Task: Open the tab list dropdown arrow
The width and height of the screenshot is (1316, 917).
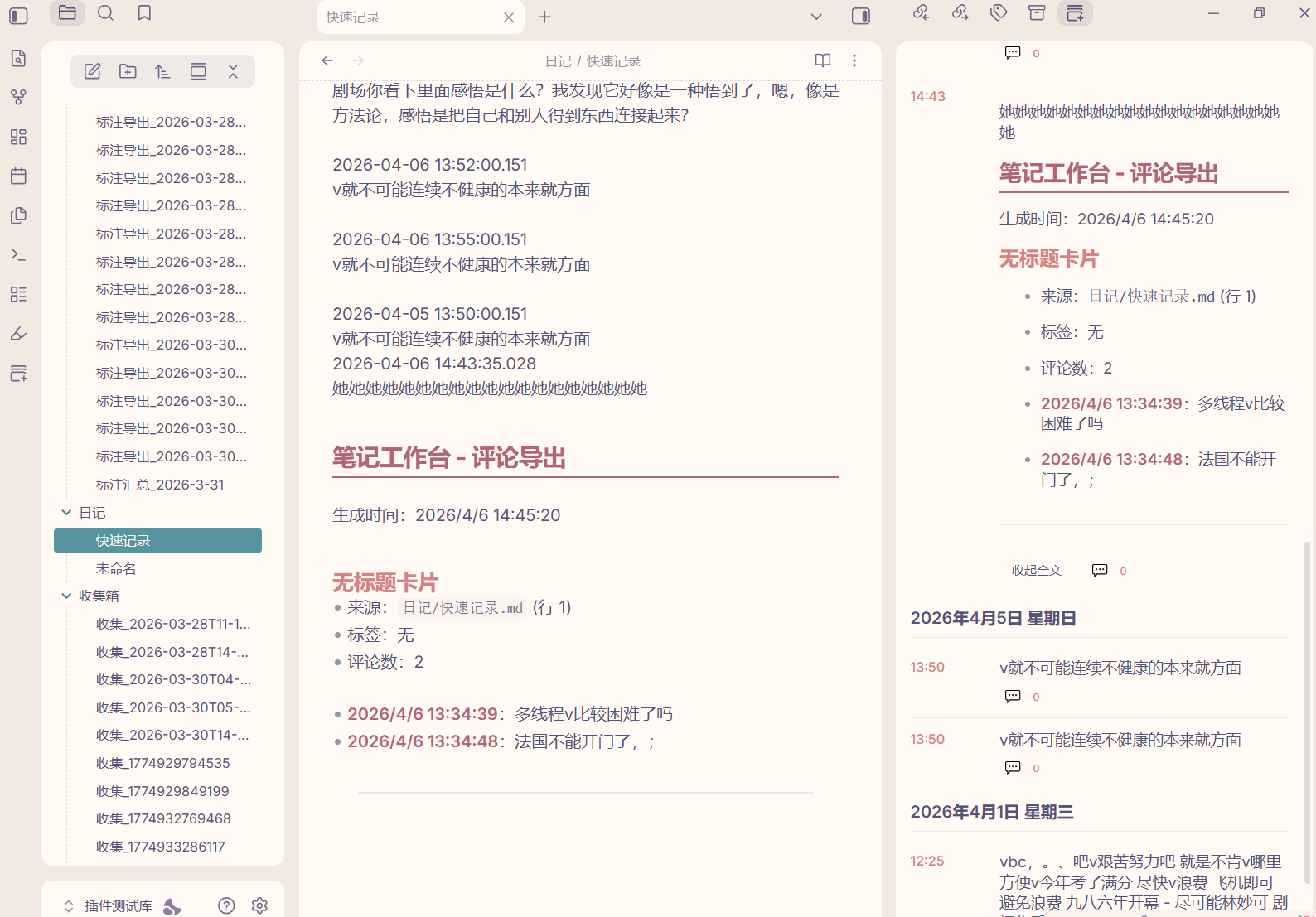Action: tap(816, 17)
